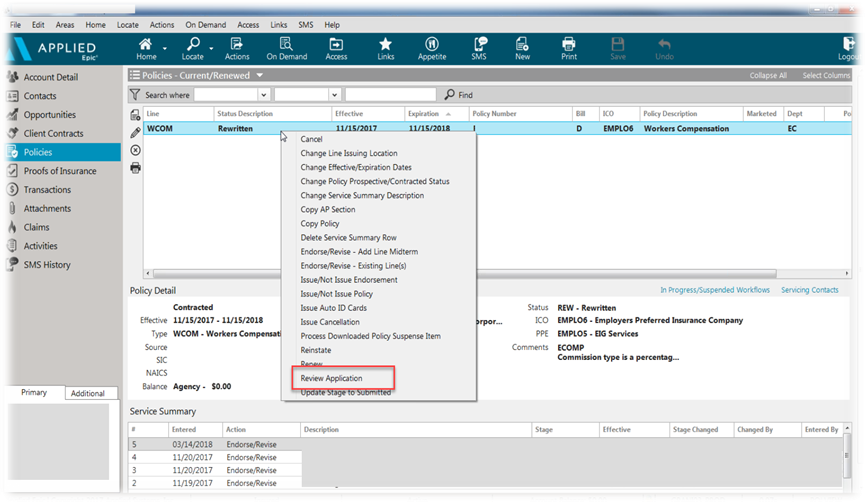
Task: Click the Find button
Action: pyautogui.click(x=458, y=95)
